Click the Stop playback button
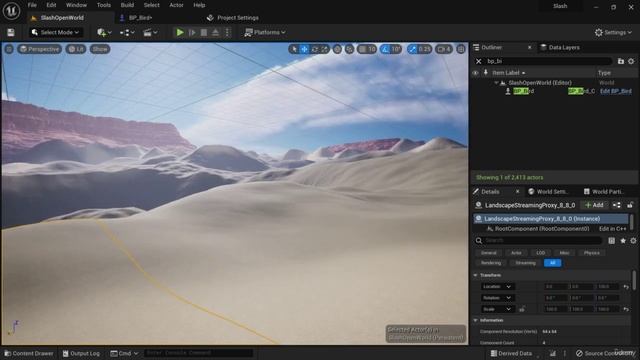Viewport: 640px width, 360px height. [x=204, y=33]
